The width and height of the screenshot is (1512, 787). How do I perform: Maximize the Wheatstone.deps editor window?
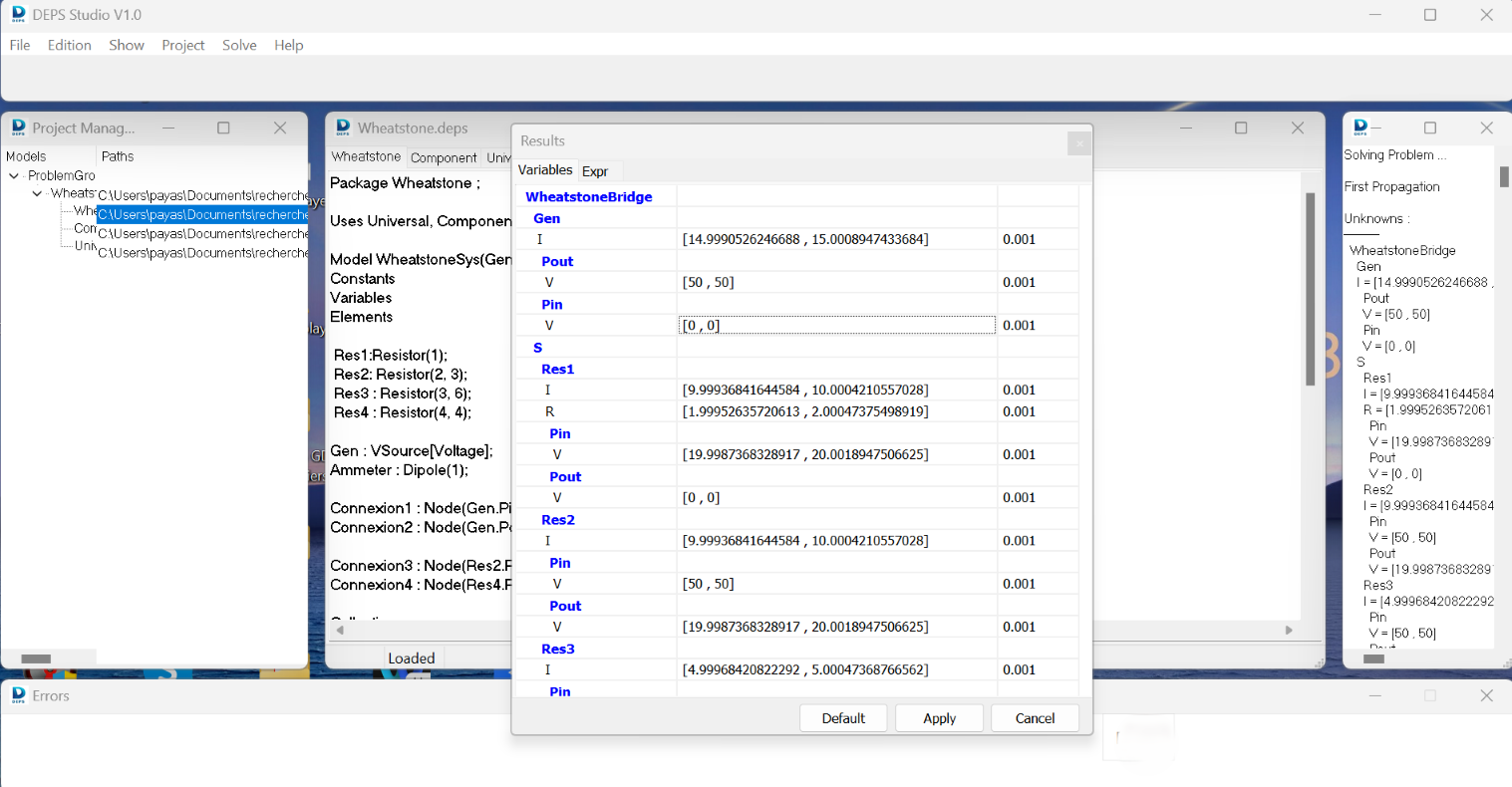pyautogui.click(x=1241, y=128)
